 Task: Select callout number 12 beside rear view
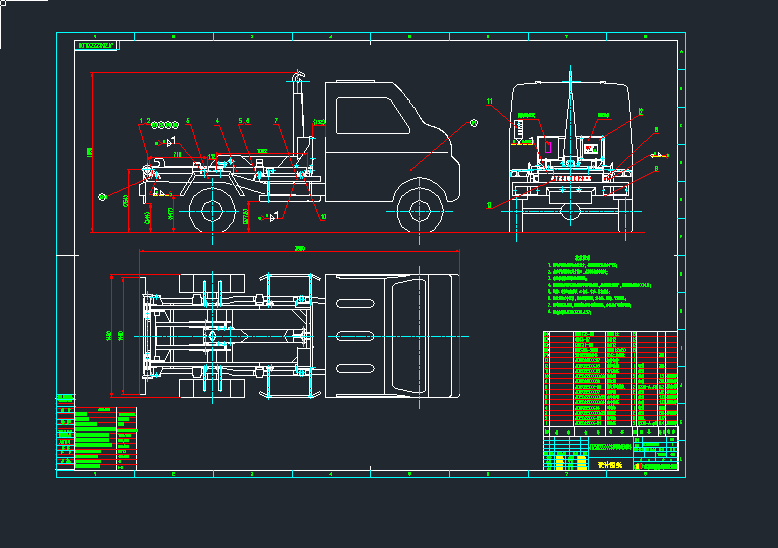(x=640, y=111)
